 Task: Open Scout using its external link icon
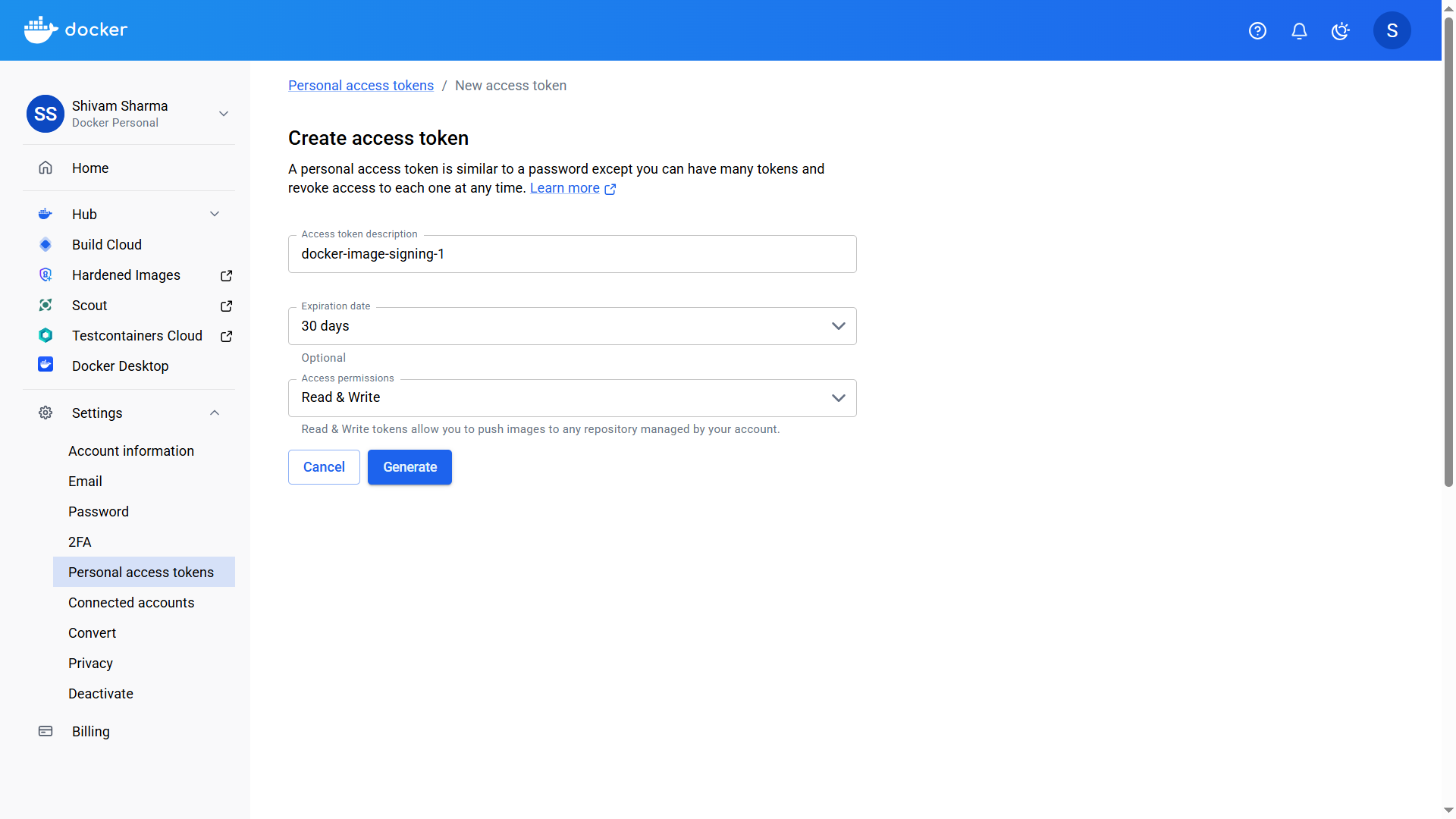point(226,306)
